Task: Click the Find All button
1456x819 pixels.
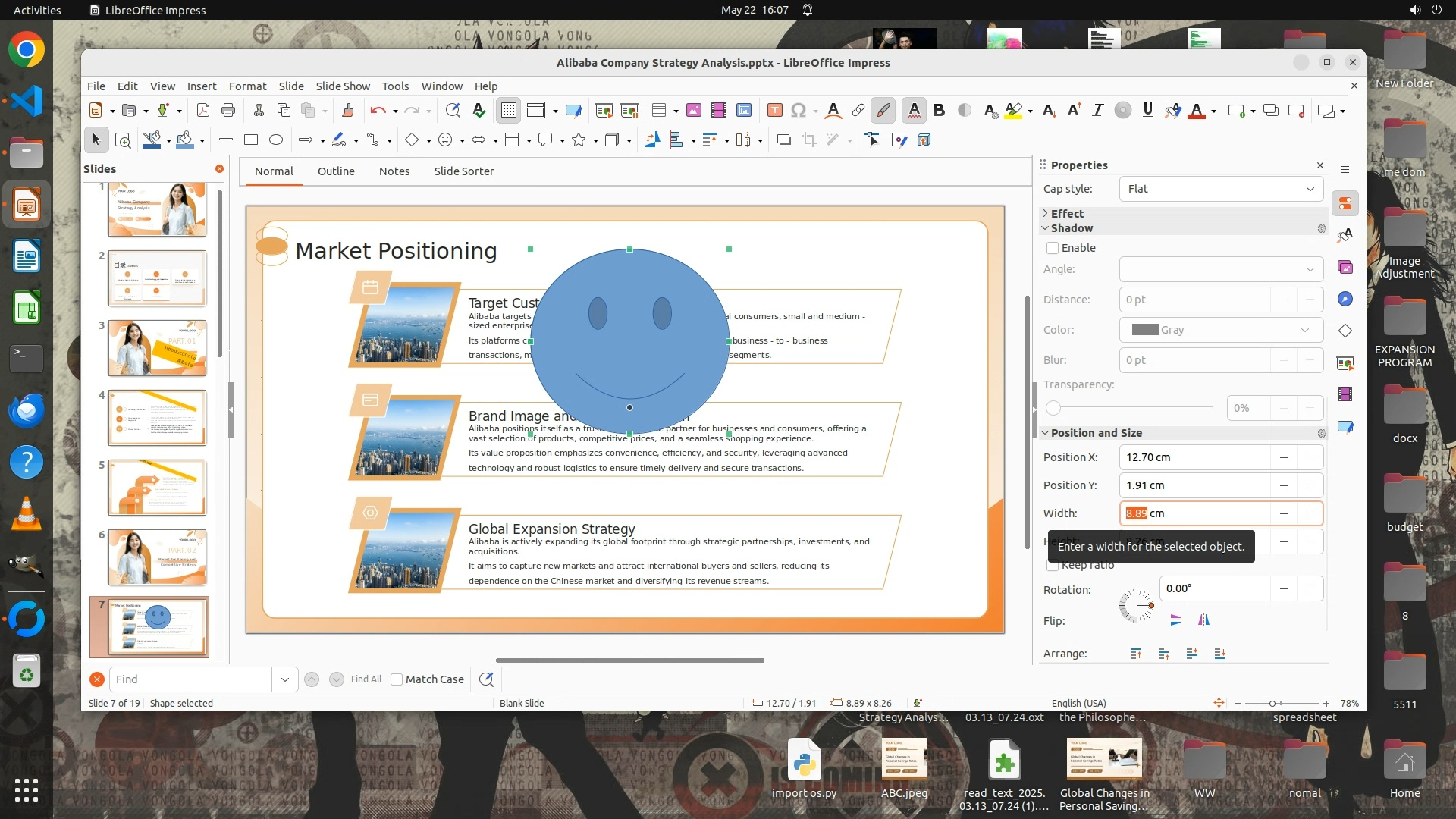Action: 366,679
